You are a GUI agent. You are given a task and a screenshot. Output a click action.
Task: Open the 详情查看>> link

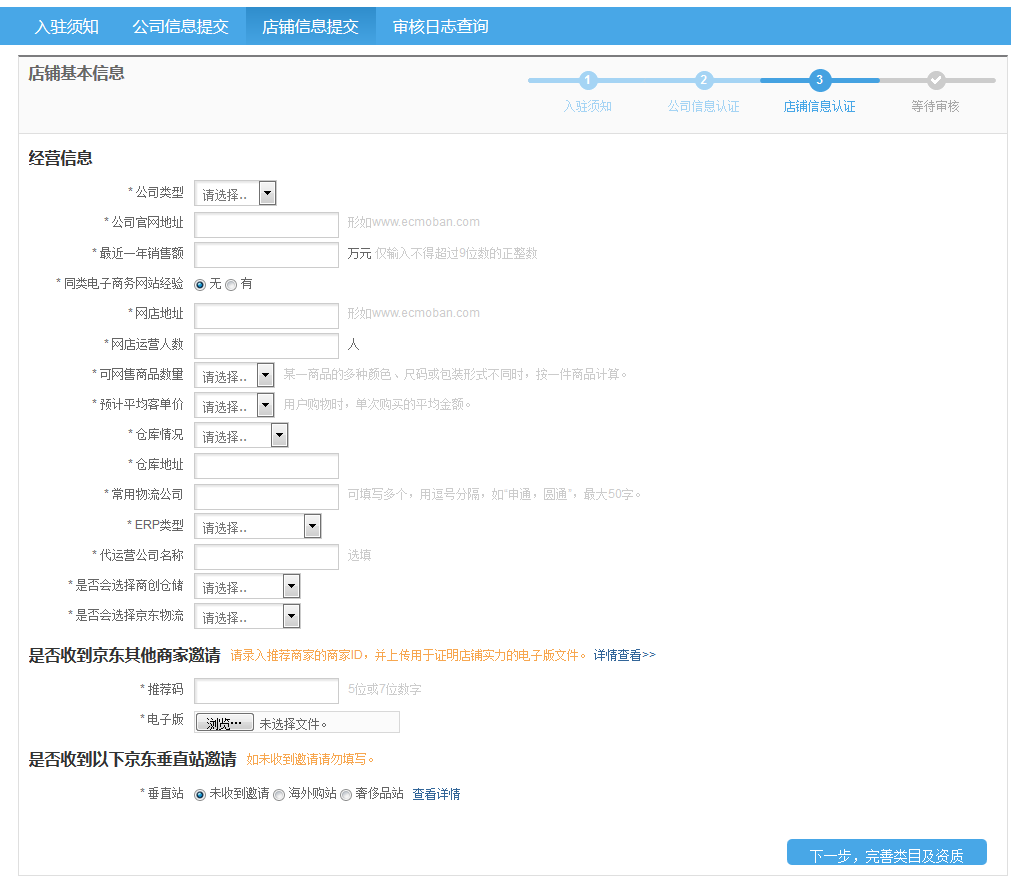[624, 656]
